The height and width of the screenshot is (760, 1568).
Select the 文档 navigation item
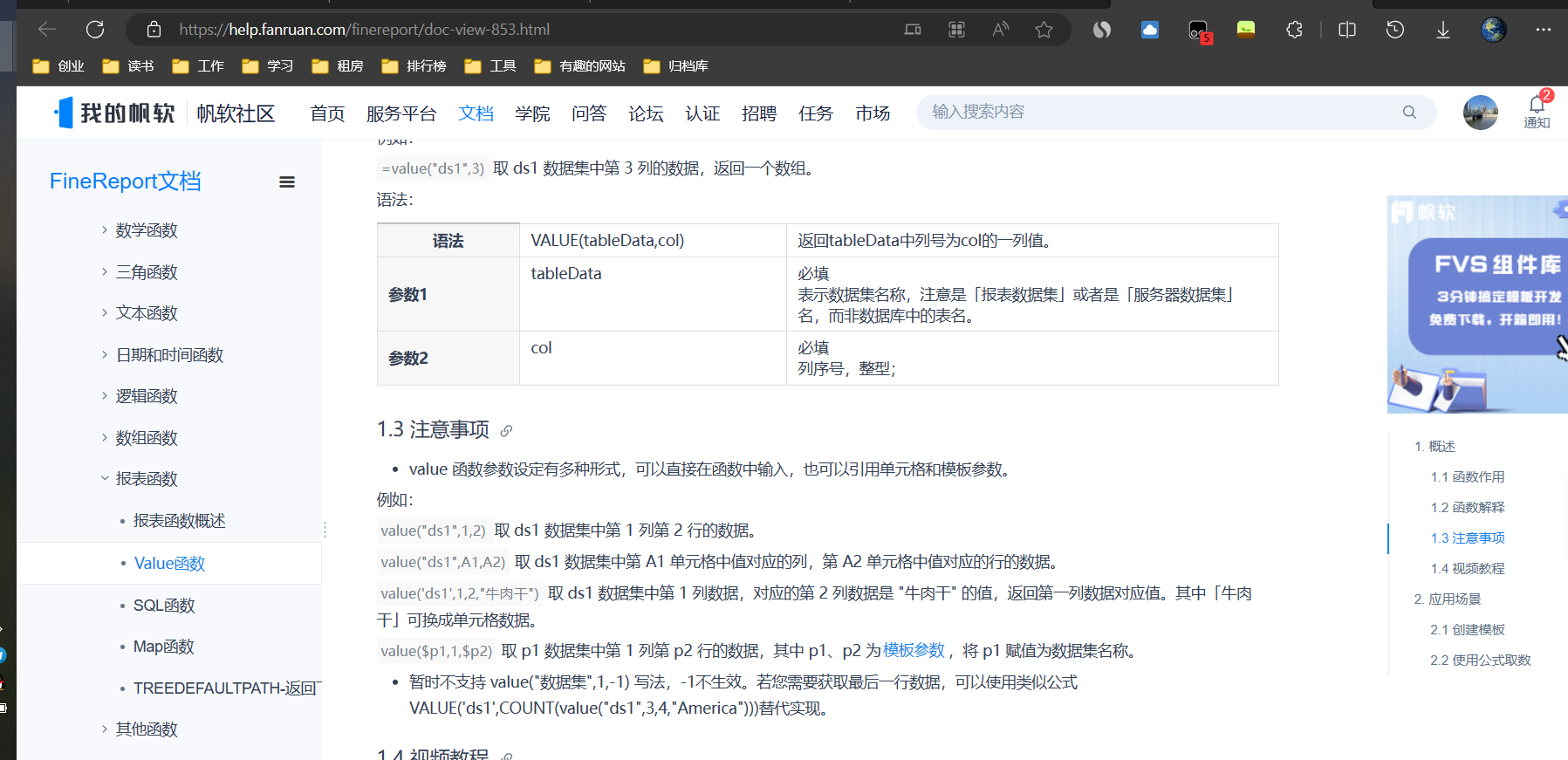point(476,113)
